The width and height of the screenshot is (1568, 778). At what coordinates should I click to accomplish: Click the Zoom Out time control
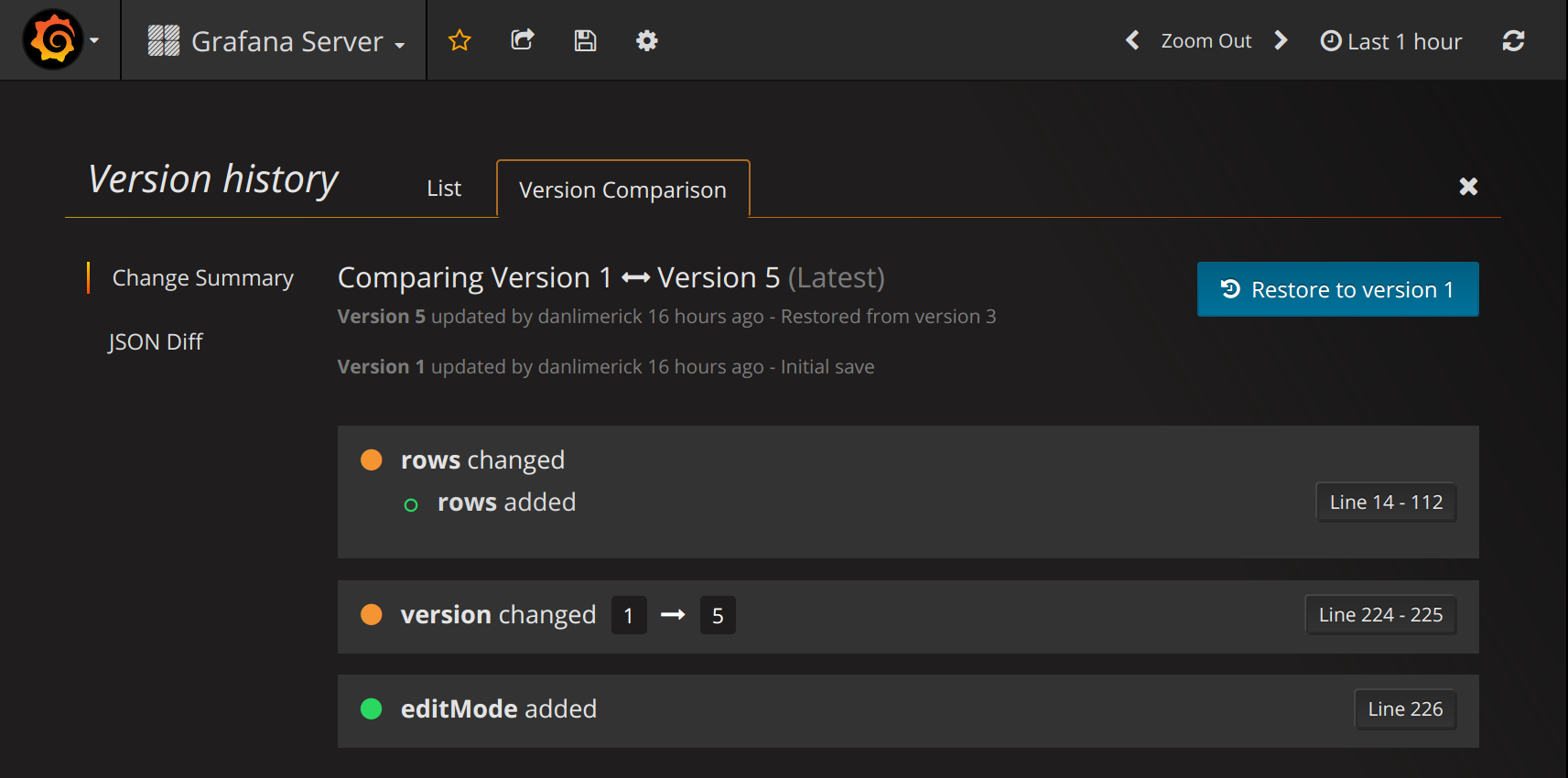1206,41
